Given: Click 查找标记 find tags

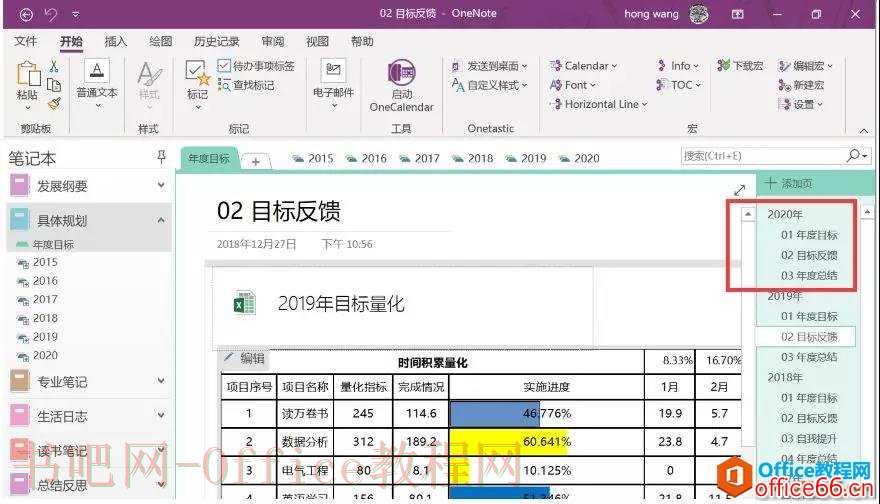Looking at the screenshot, I should pyautogui.click(x=246, y=85).
